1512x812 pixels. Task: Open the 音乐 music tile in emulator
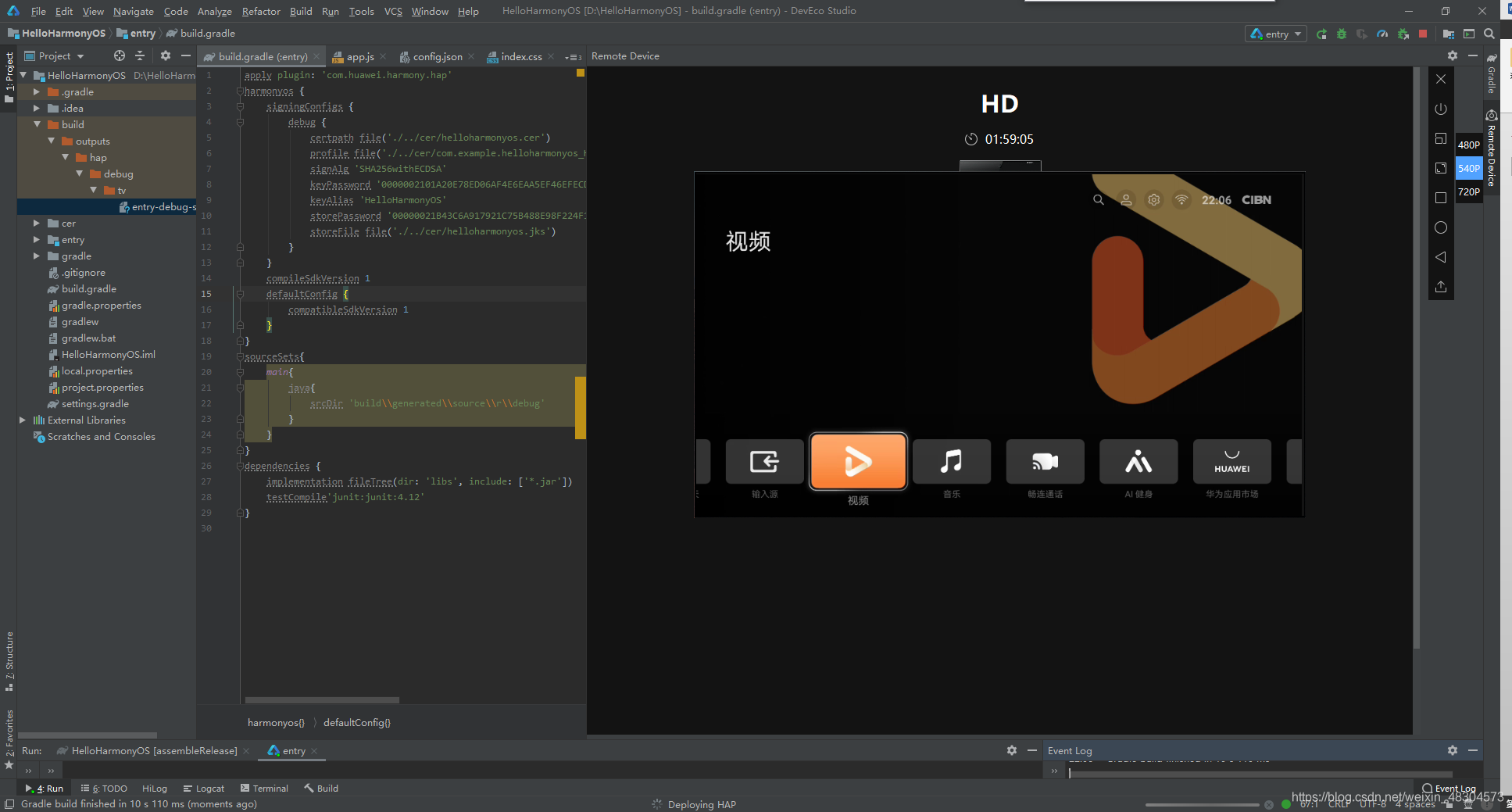[951, 461]
